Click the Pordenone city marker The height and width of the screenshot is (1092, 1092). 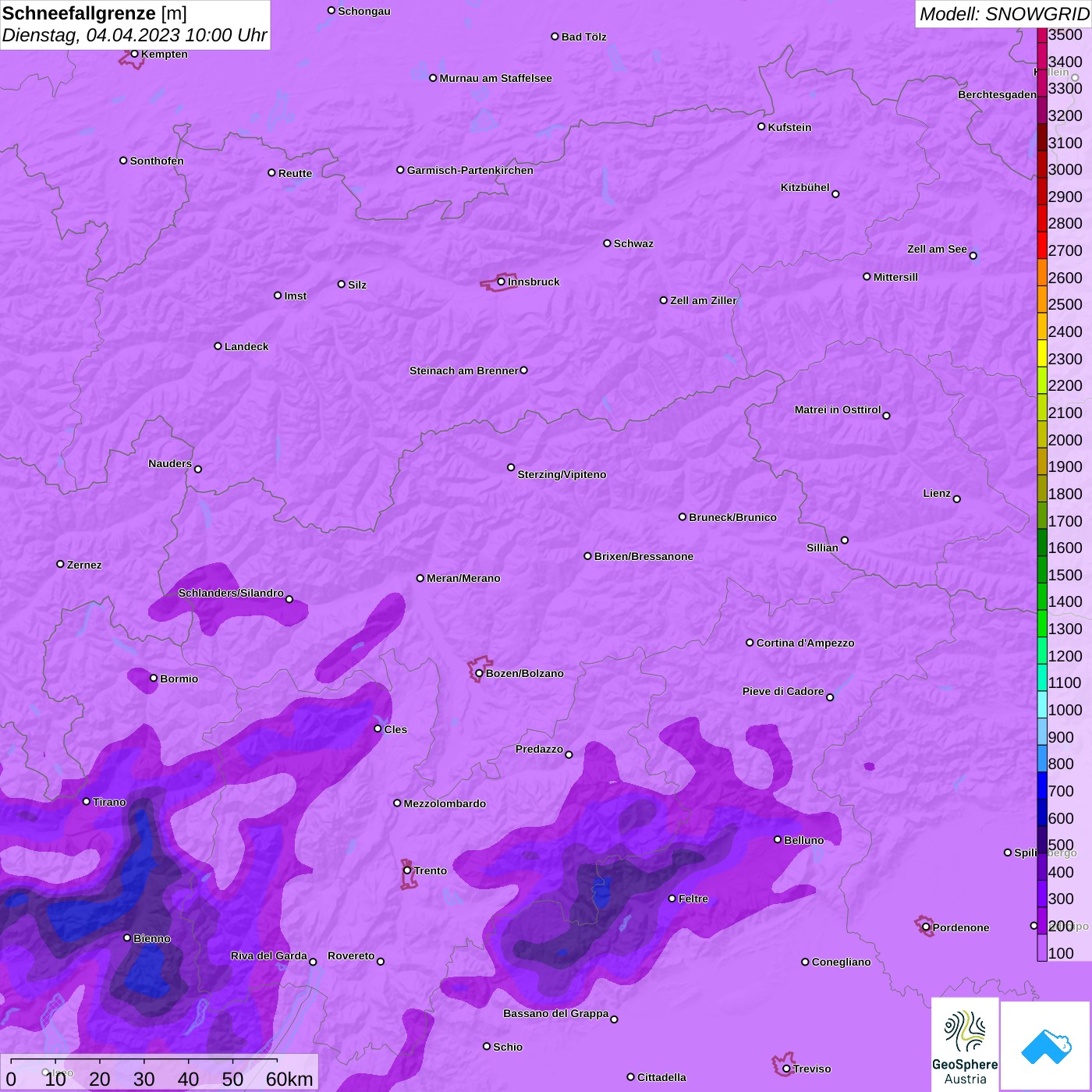click(x=926, y=927)
